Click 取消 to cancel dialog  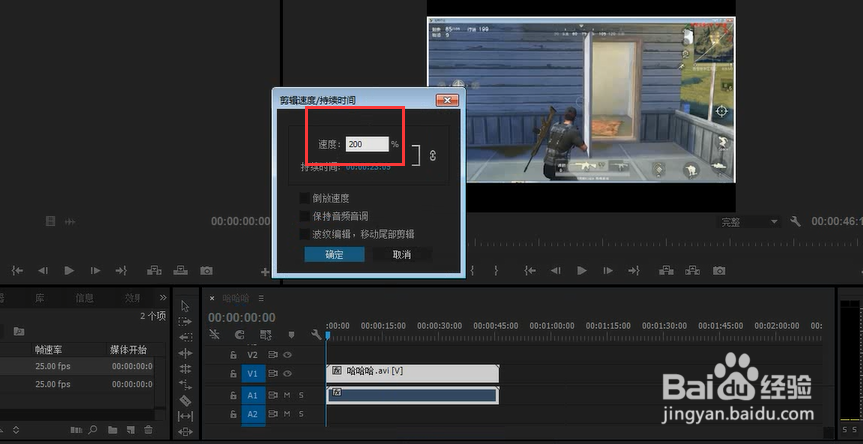click(x=402, y=254)
